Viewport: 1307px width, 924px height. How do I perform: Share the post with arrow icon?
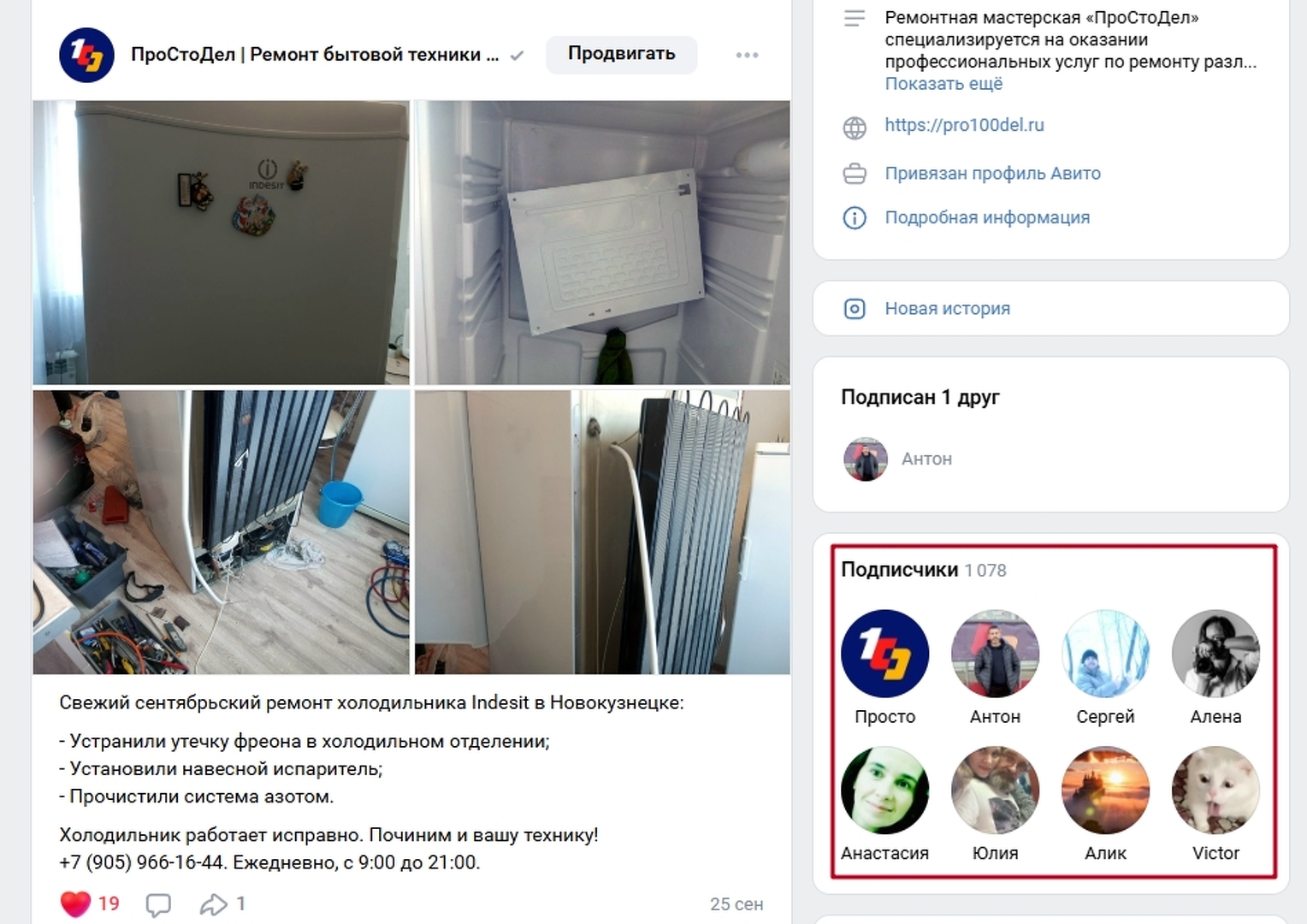tap(213, 904)
